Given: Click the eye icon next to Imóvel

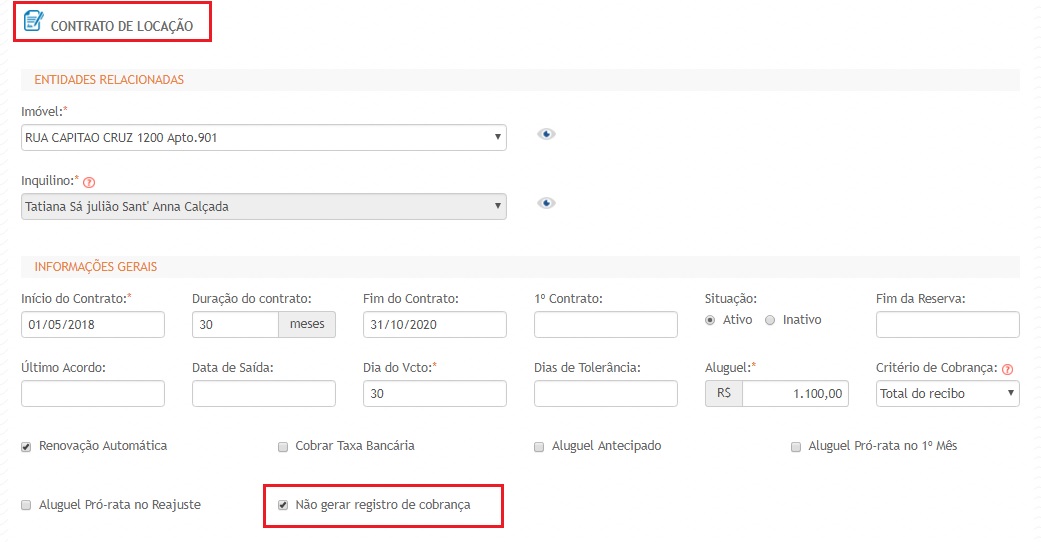Looking at the screenshot, I should point(546,134).
